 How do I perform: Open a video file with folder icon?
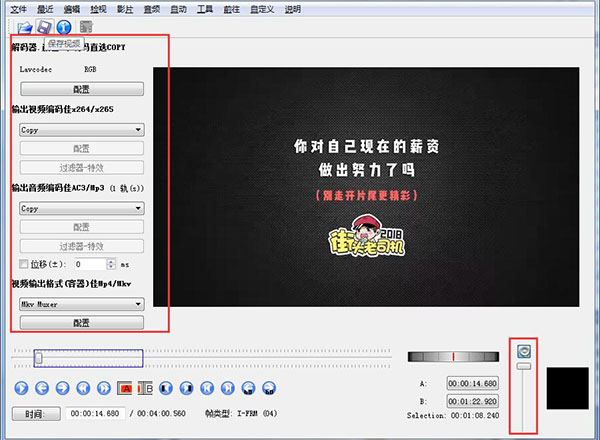click(x=25, y=27)
